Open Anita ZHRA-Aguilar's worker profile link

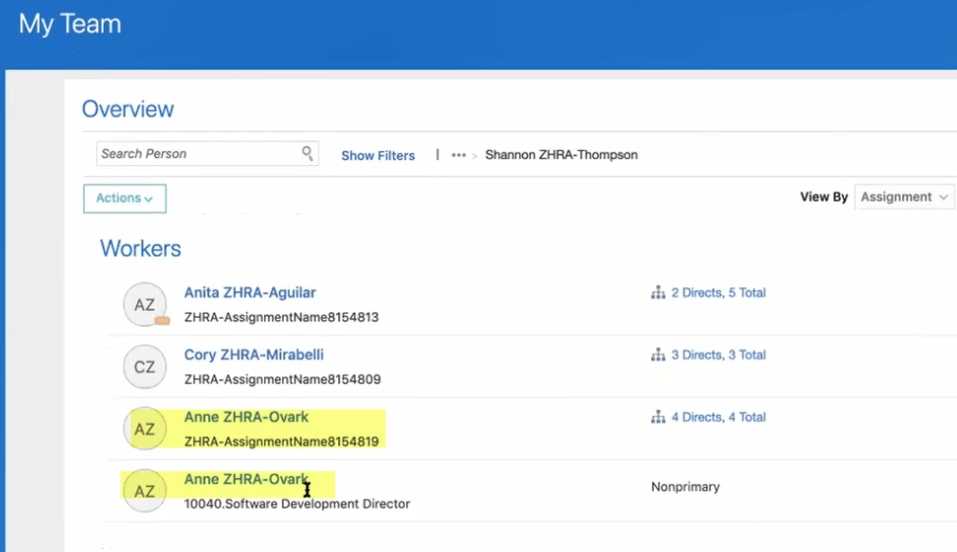point(250,293)
